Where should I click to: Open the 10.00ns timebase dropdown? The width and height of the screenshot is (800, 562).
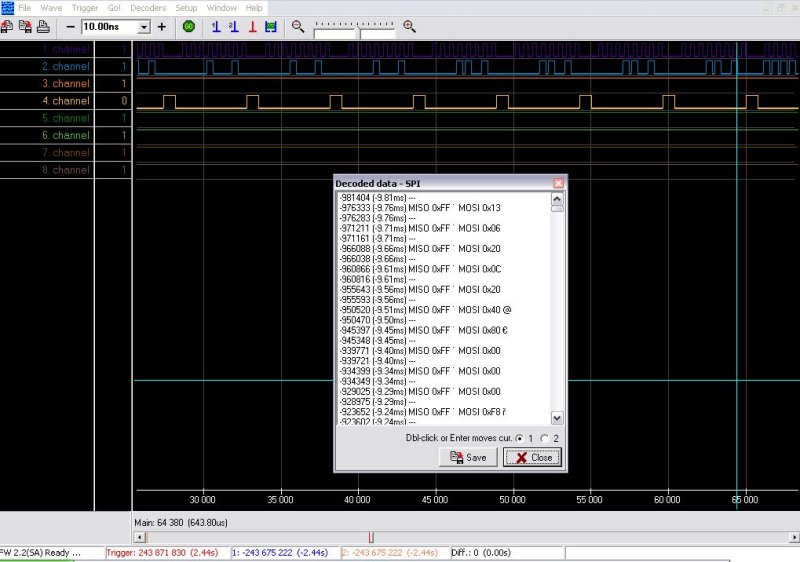pos(143,26)
